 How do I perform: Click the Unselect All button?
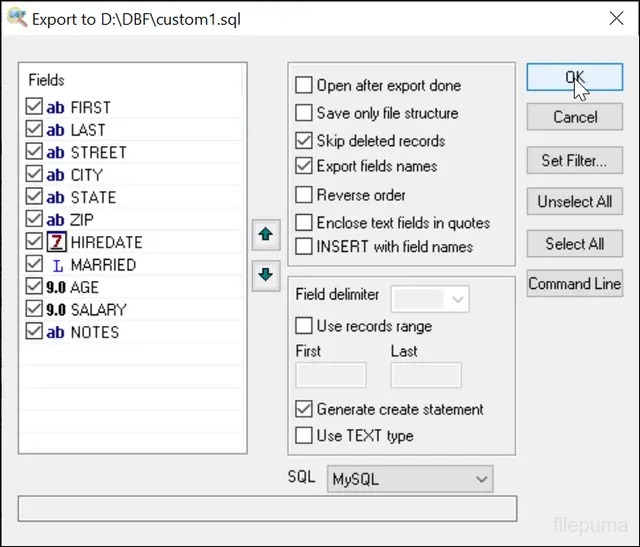574,201
